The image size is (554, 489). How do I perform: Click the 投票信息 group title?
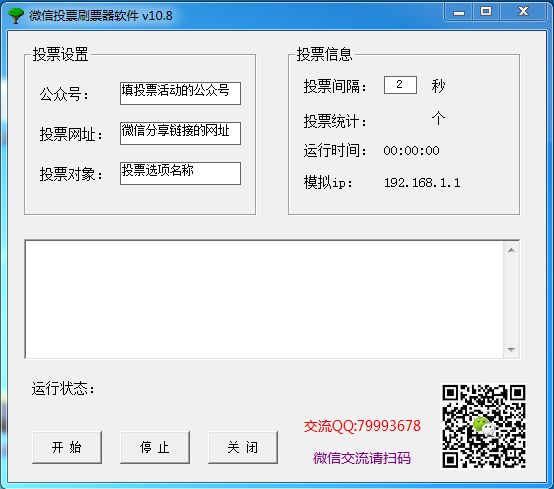[324, 54]
